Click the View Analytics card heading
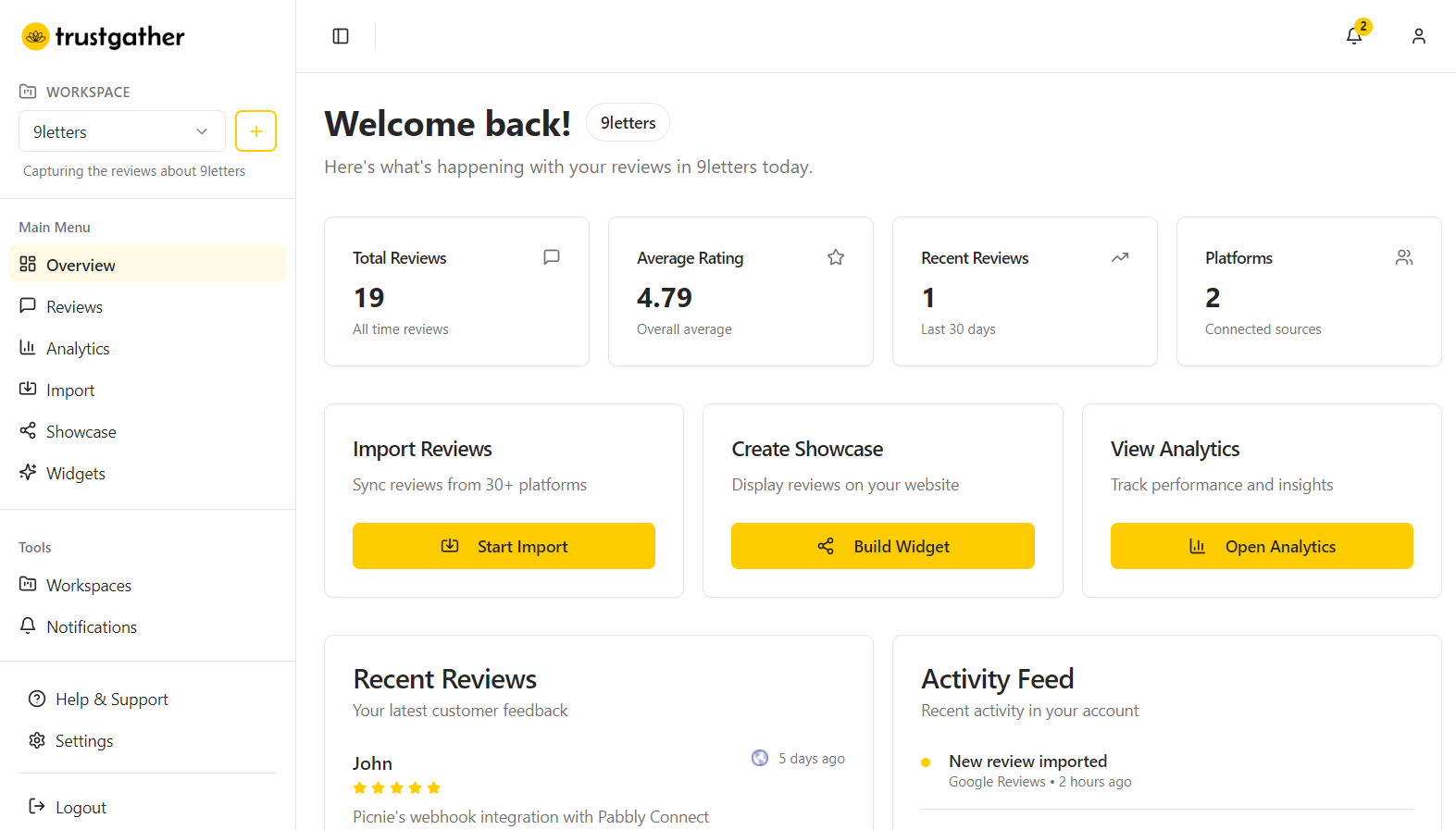Image resolution: width=1456 pixels, height=830 pixels. coord(1175,449)
